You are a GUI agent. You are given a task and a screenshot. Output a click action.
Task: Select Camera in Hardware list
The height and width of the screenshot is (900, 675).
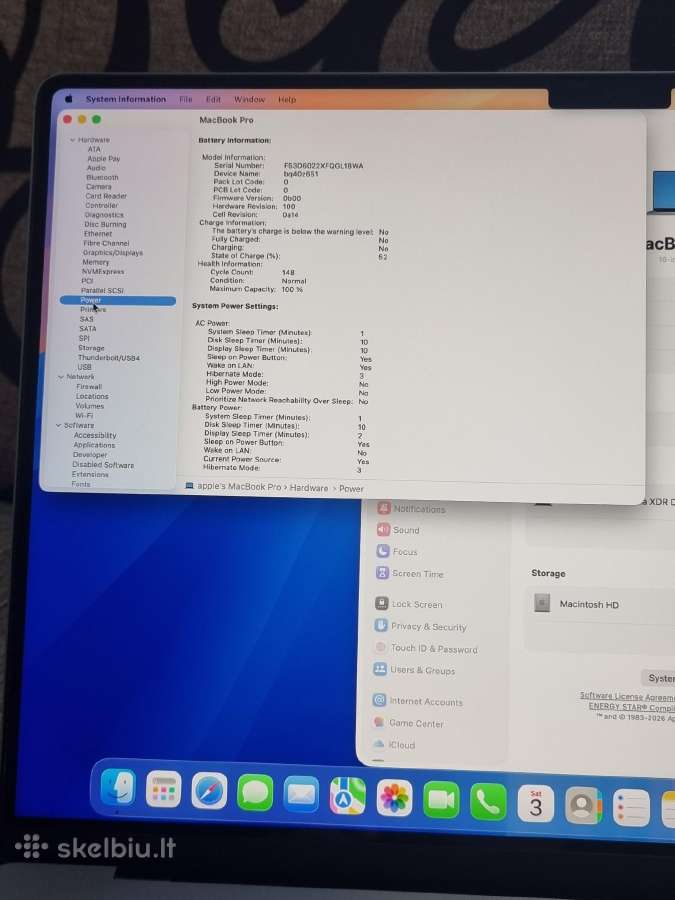pyautogui.click(x=99, y=187)
